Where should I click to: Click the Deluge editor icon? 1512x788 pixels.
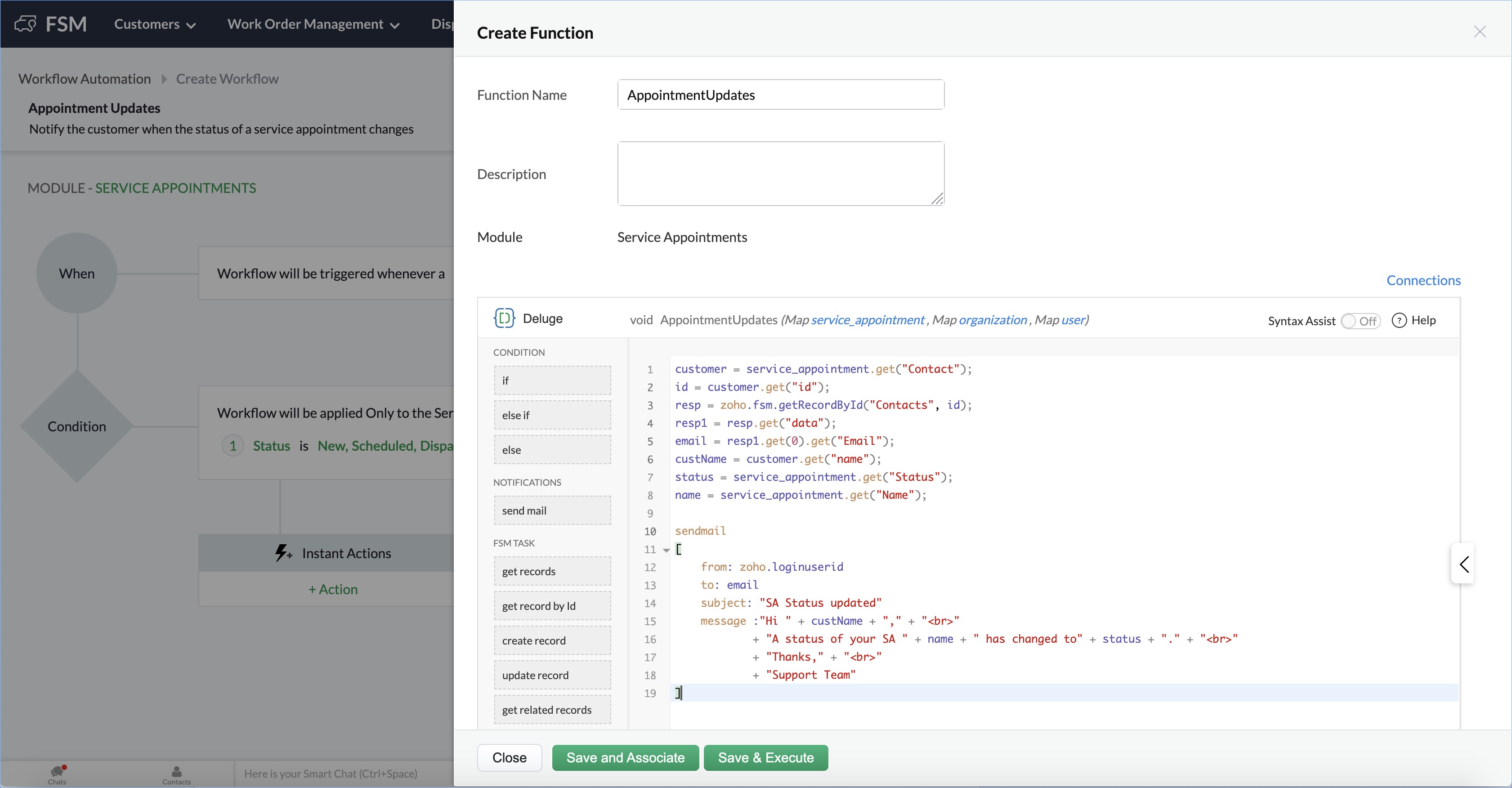pyautogui.click(x=504, y=318)
